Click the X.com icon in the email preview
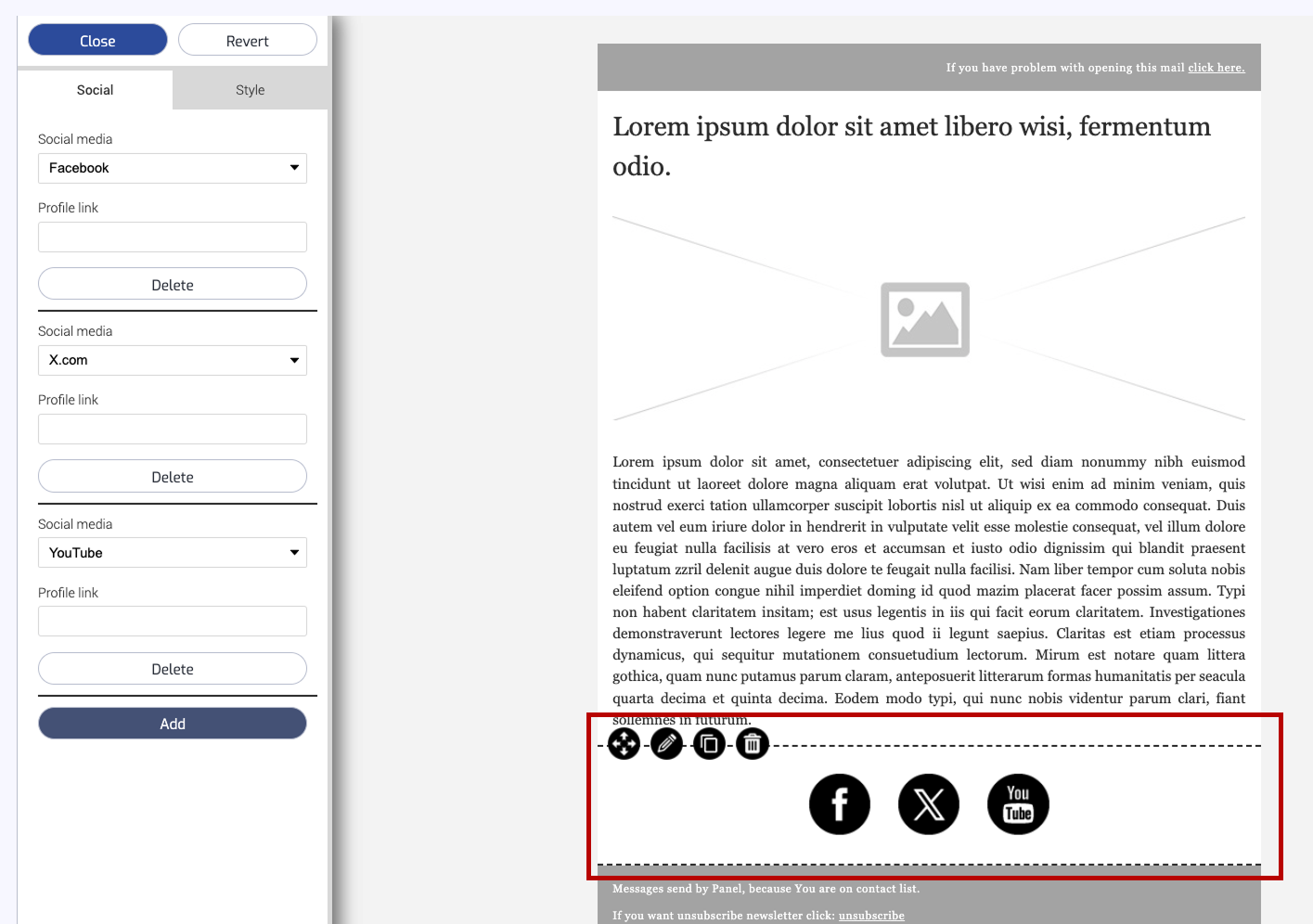 pyautogui.click(x=929, y=804)
